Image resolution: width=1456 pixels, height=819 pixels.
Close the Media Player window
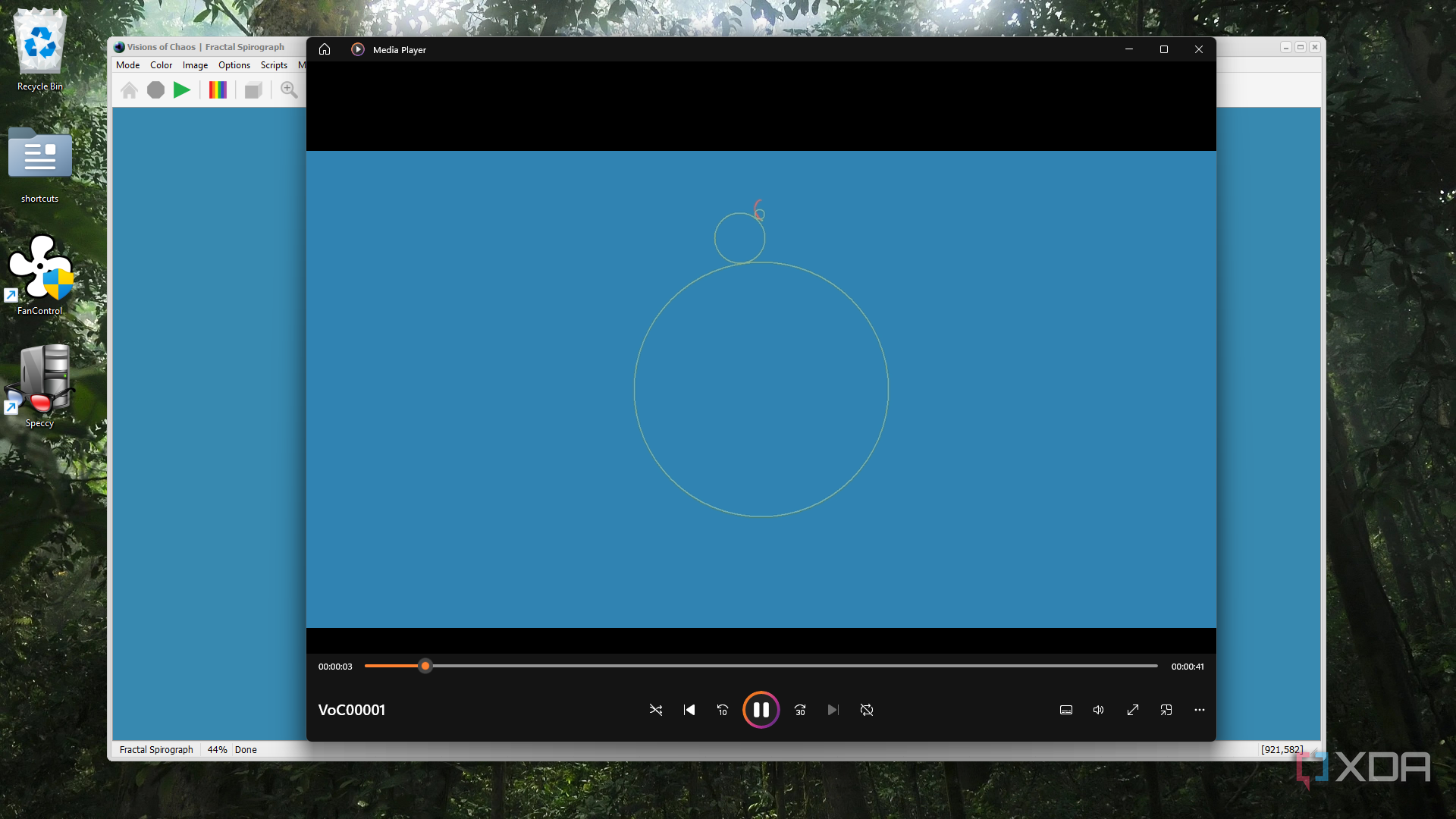pyautogui.click(x=1199, y=49)
